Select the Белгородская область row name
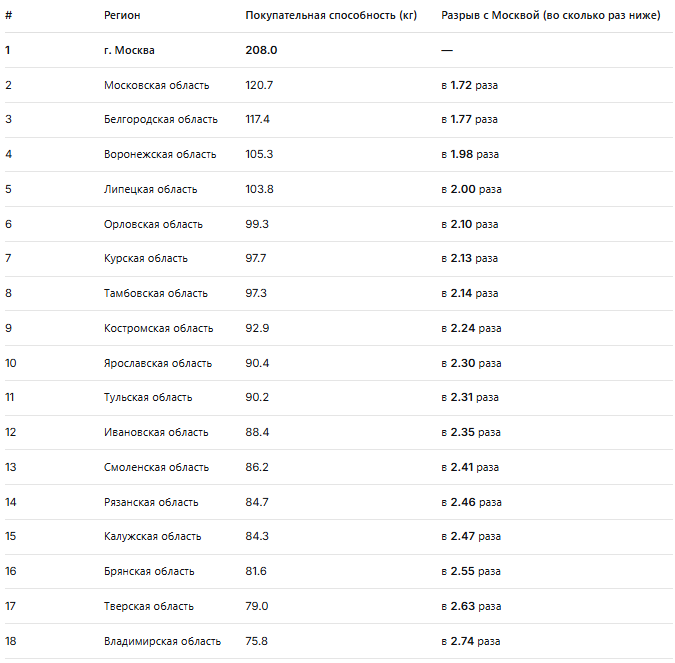The width and height of the screenshot is (675, 663). click(x=160, y=119)
